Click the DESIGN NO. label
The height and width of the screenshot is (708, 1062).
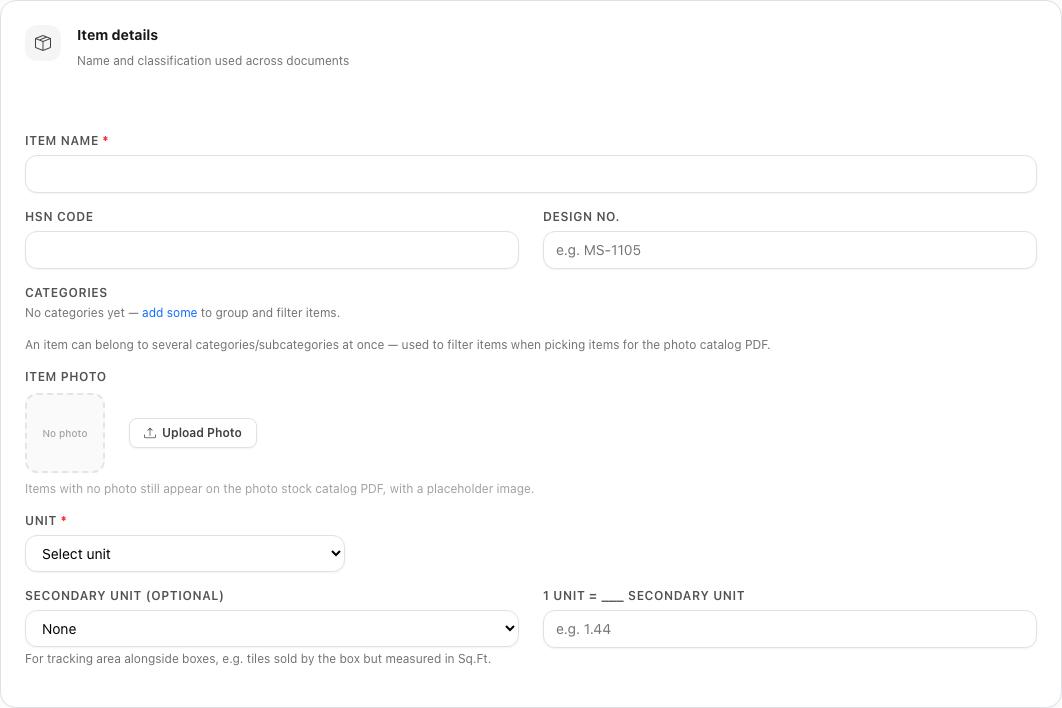pos(581,217)
